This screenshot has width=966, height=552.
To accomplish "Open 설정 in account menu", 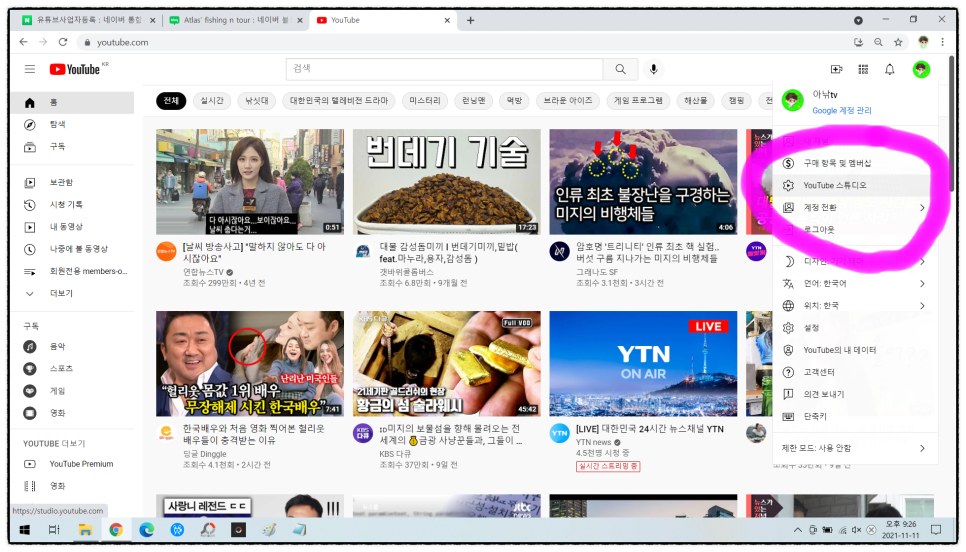I will (x=856, y=328).
